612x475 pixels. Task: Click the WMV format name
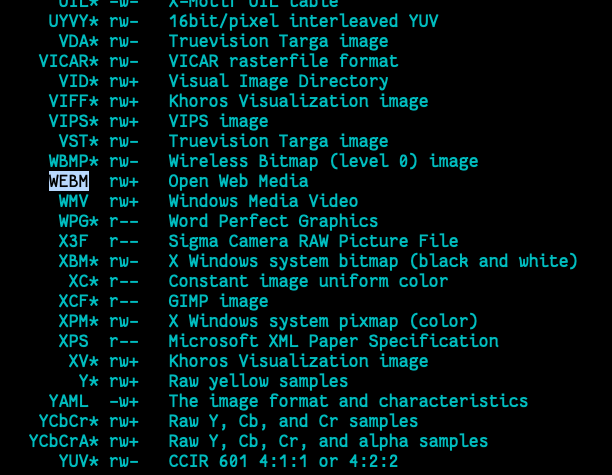tap(74, 201)
